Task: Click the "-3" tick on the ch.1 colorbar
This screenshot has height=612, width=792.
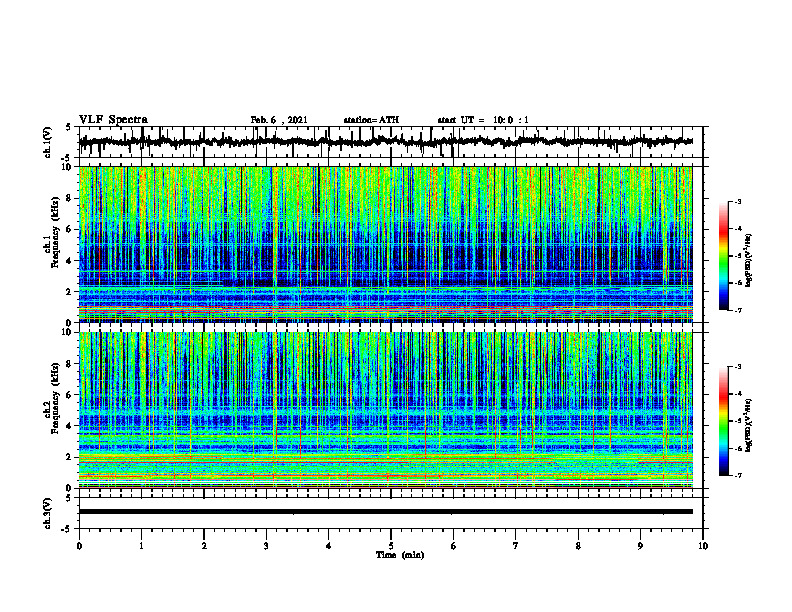Action: 738,202
